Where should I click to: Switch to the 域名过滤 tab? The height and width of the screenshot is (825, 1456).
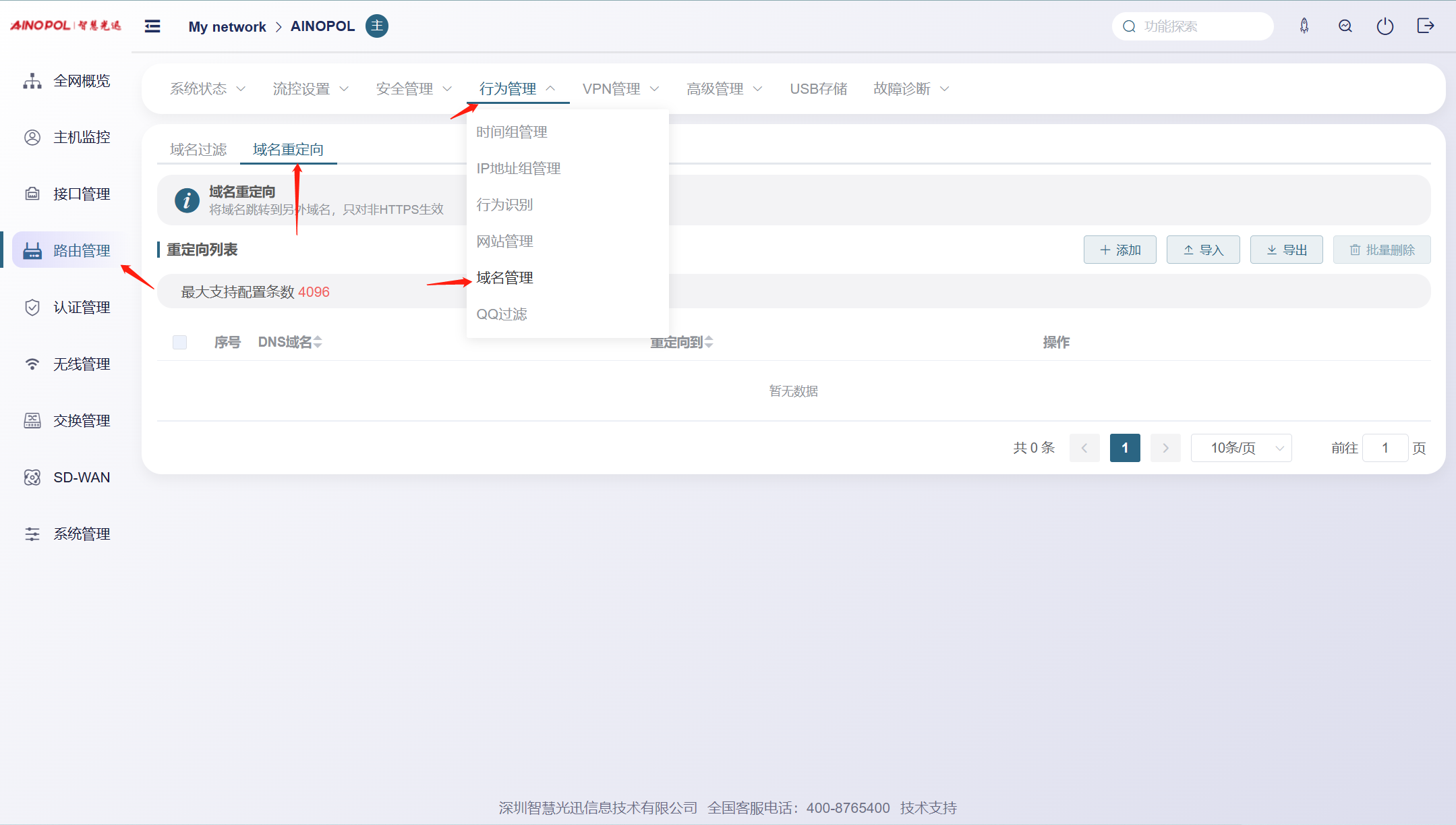click(198, 150)
